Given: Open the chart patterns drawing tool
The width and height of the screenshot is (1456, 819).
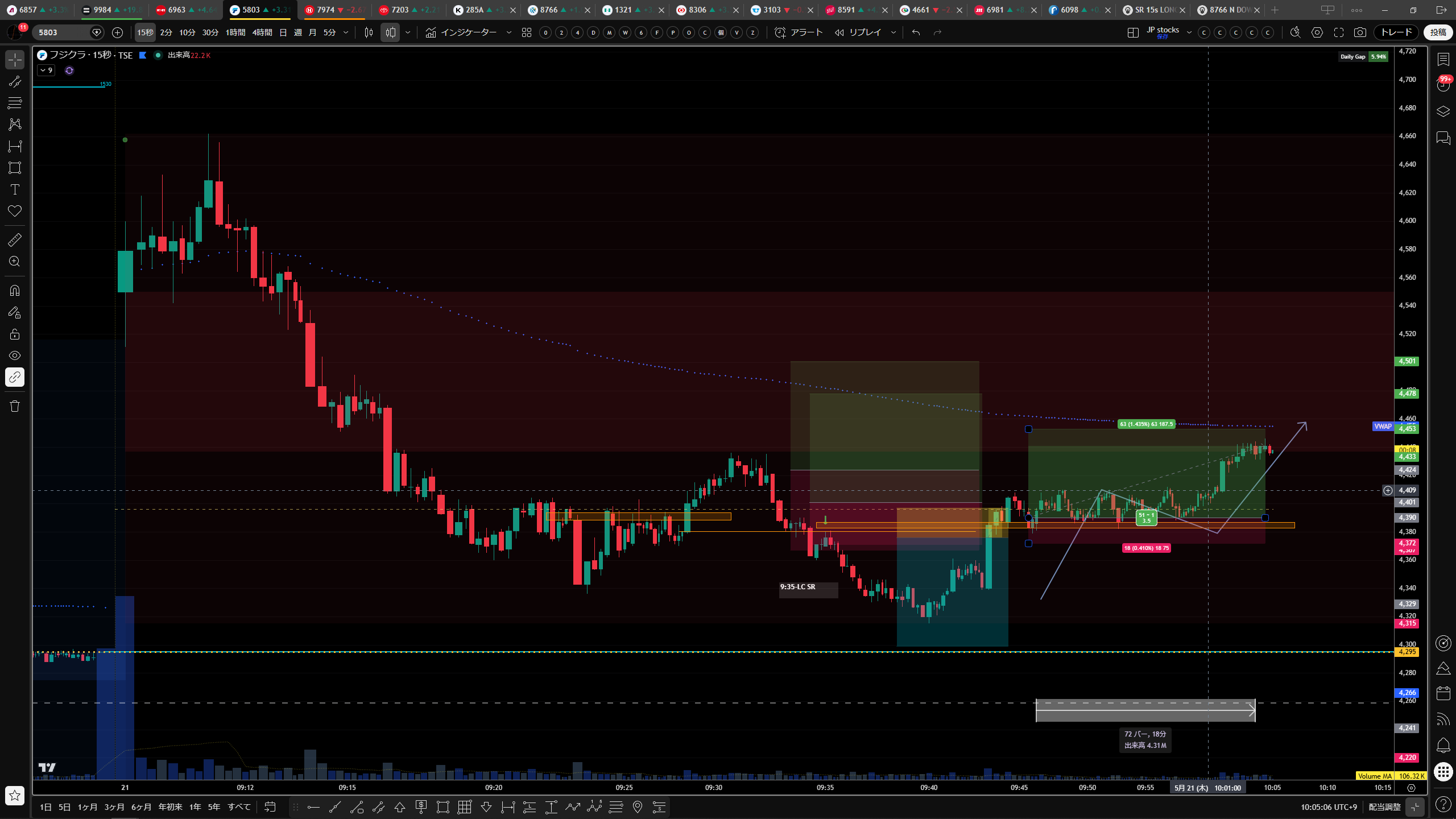Looking at the screenshot, I should click(15, 125).
